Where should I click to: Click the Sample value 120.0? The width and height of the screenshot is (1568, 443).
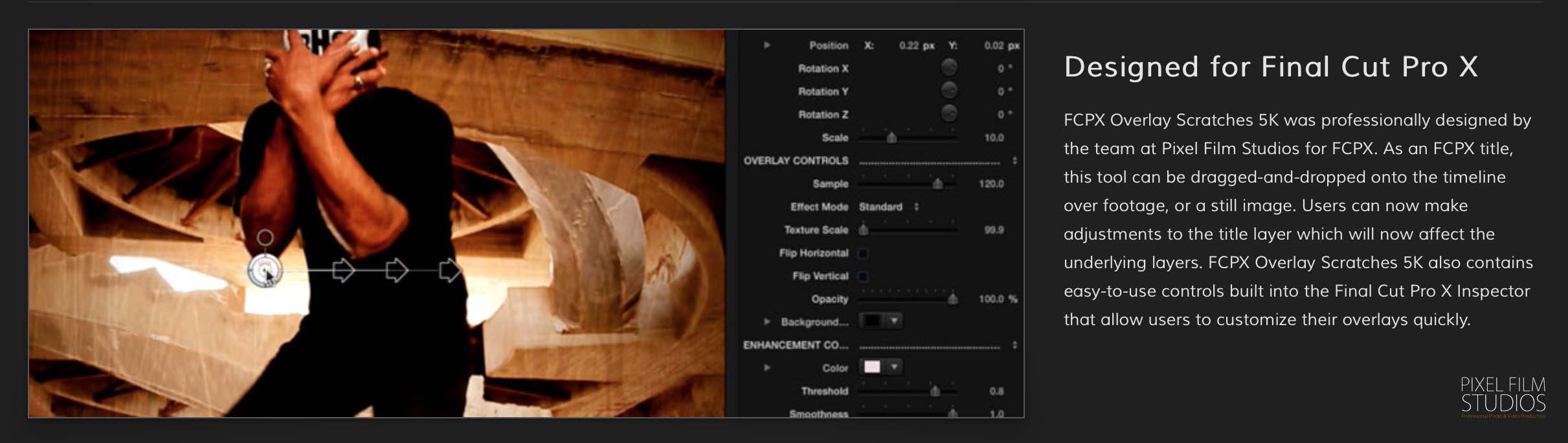tap(991, 184)
